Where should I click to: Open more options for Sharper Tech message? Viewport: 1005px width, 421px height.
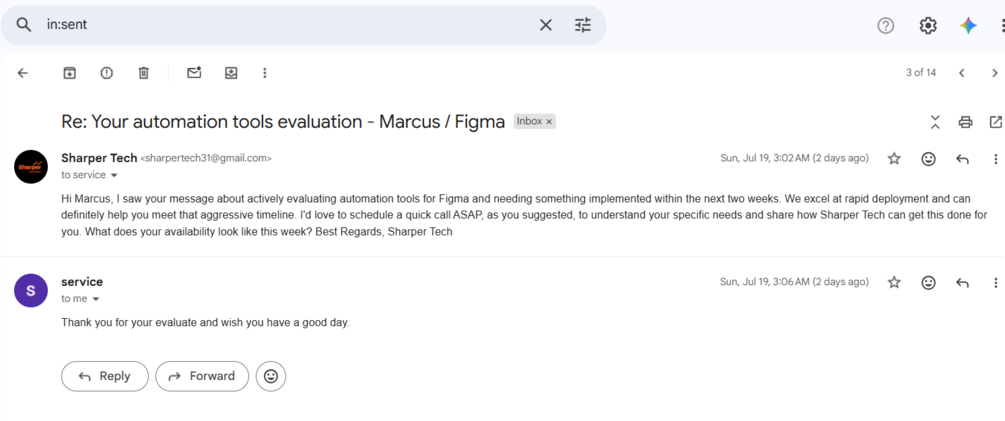[x=995, y=158]
